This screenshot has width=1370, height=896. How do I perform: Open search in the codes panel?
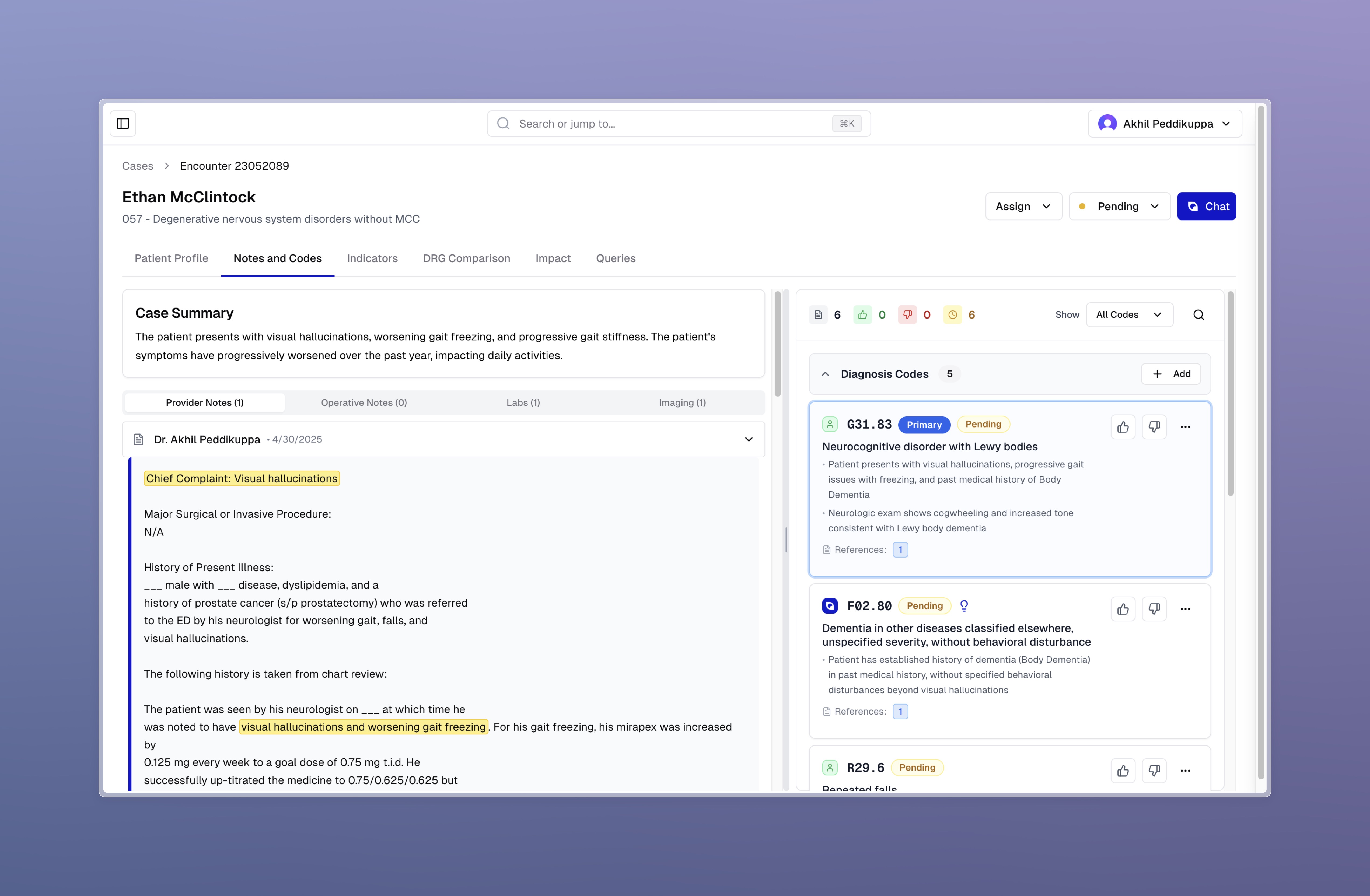1199,315
